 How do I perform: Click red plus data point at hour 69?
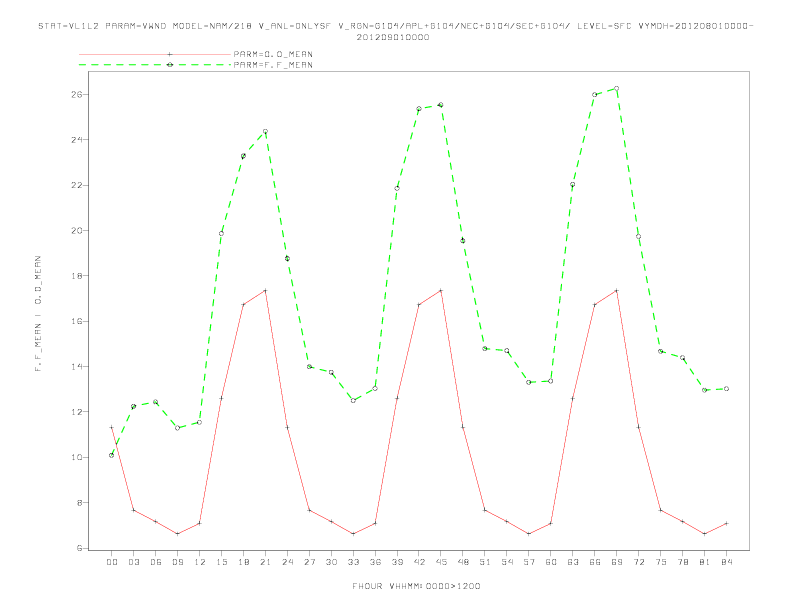[x=617, y=290]
